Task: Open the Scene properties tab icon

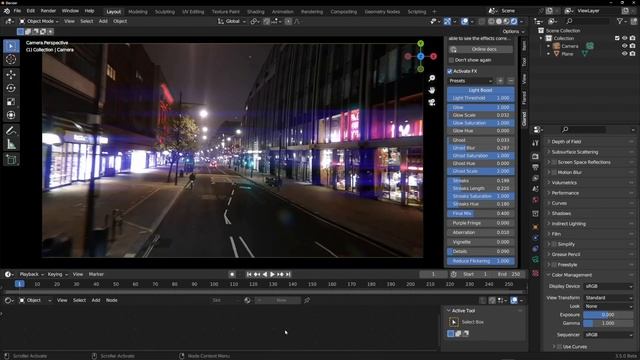Action: 536,189
